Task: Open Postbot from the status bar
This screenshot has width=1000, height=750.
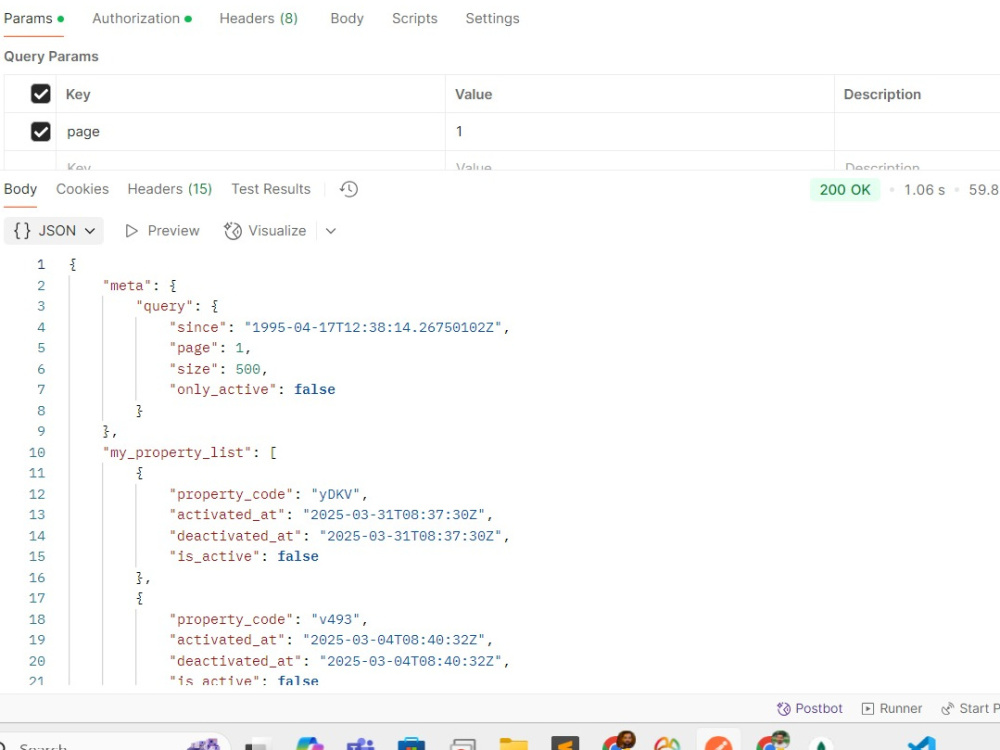Action: click(809, 709)
